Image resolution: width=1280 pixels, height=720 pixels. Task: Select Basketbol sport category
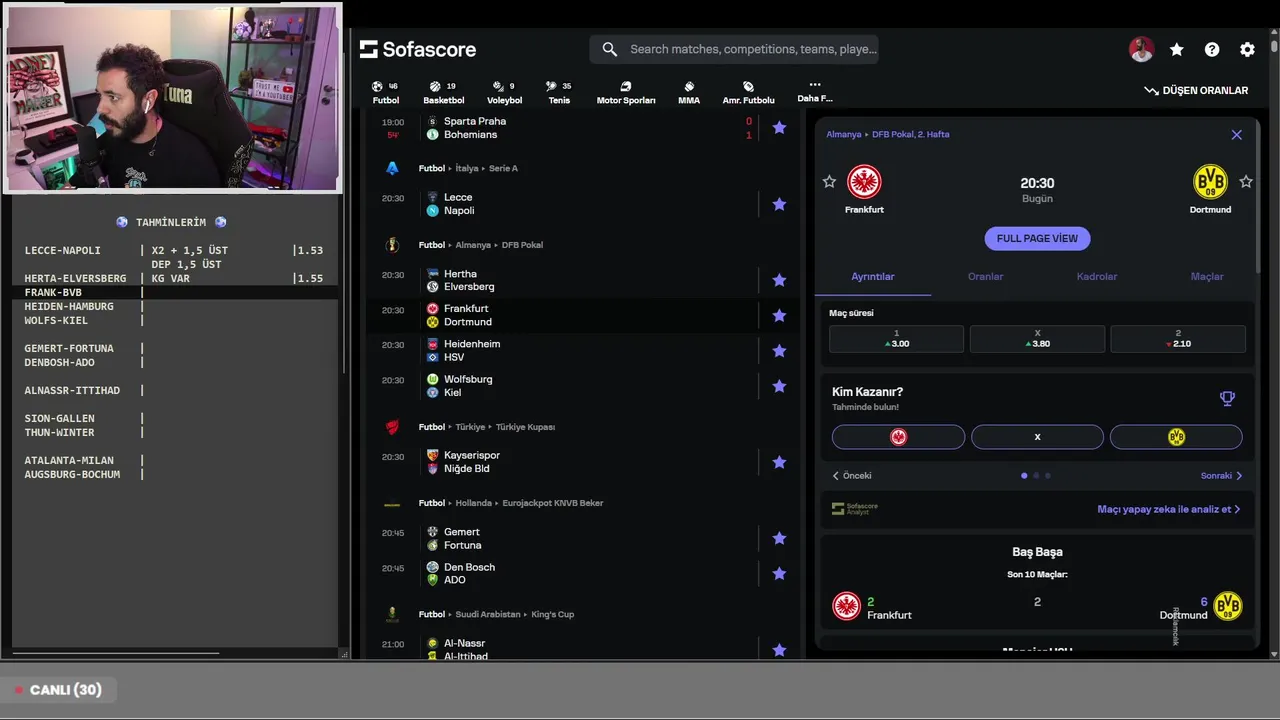443,92
